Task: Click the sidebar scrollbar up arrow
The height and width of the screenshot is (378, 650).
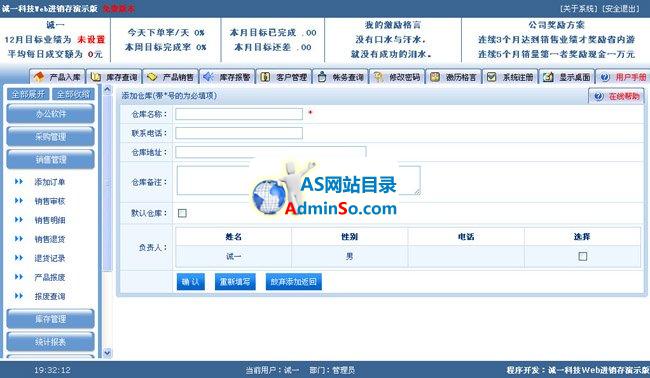Action: (107, 90)
